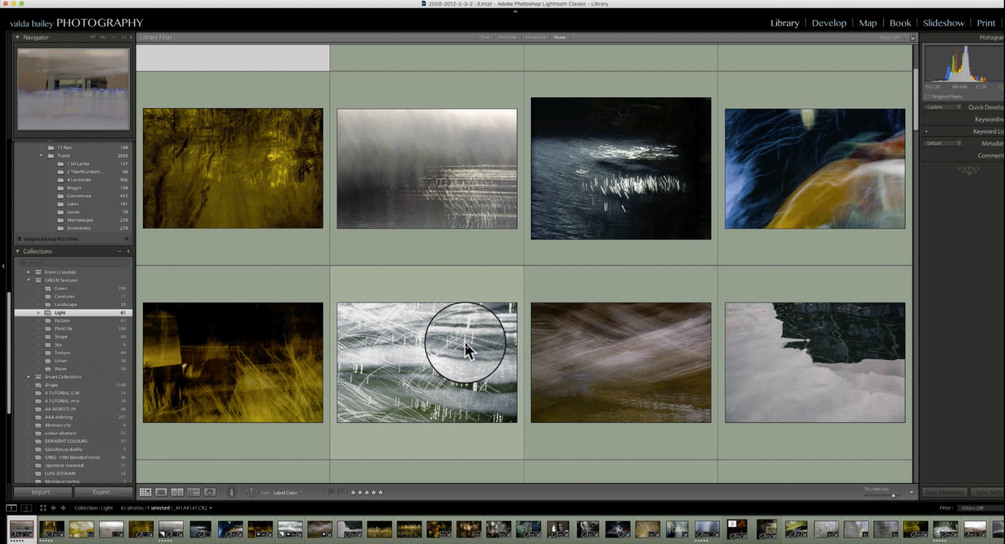The height and width of the screenshot is (544, 1005).
Task: Click the main window 1 display icon
Action: pos(12,508)
